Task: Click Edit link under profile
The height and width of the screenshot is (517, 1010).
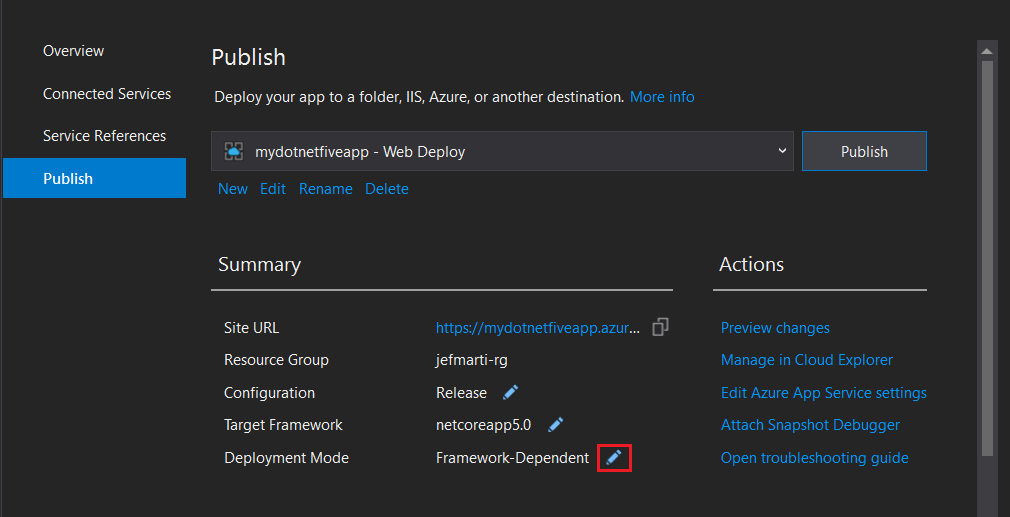Action: tap(273, 189)
